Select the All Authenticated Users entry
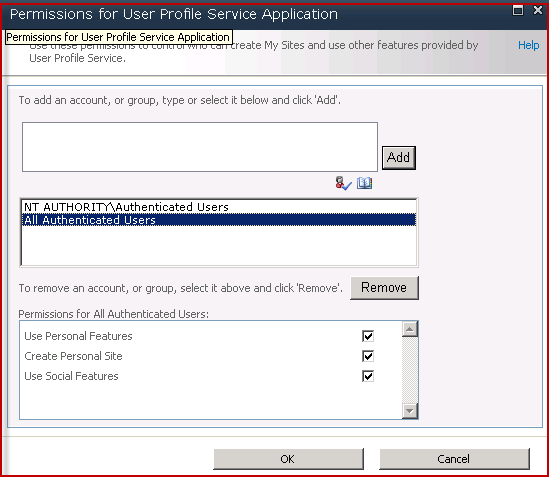The height and width of the screenshot is (477, 549). 219,220
